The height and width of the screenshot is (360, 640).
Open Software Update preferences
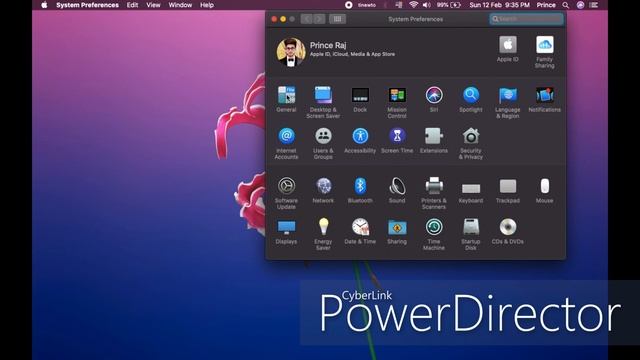pos(286,193)
